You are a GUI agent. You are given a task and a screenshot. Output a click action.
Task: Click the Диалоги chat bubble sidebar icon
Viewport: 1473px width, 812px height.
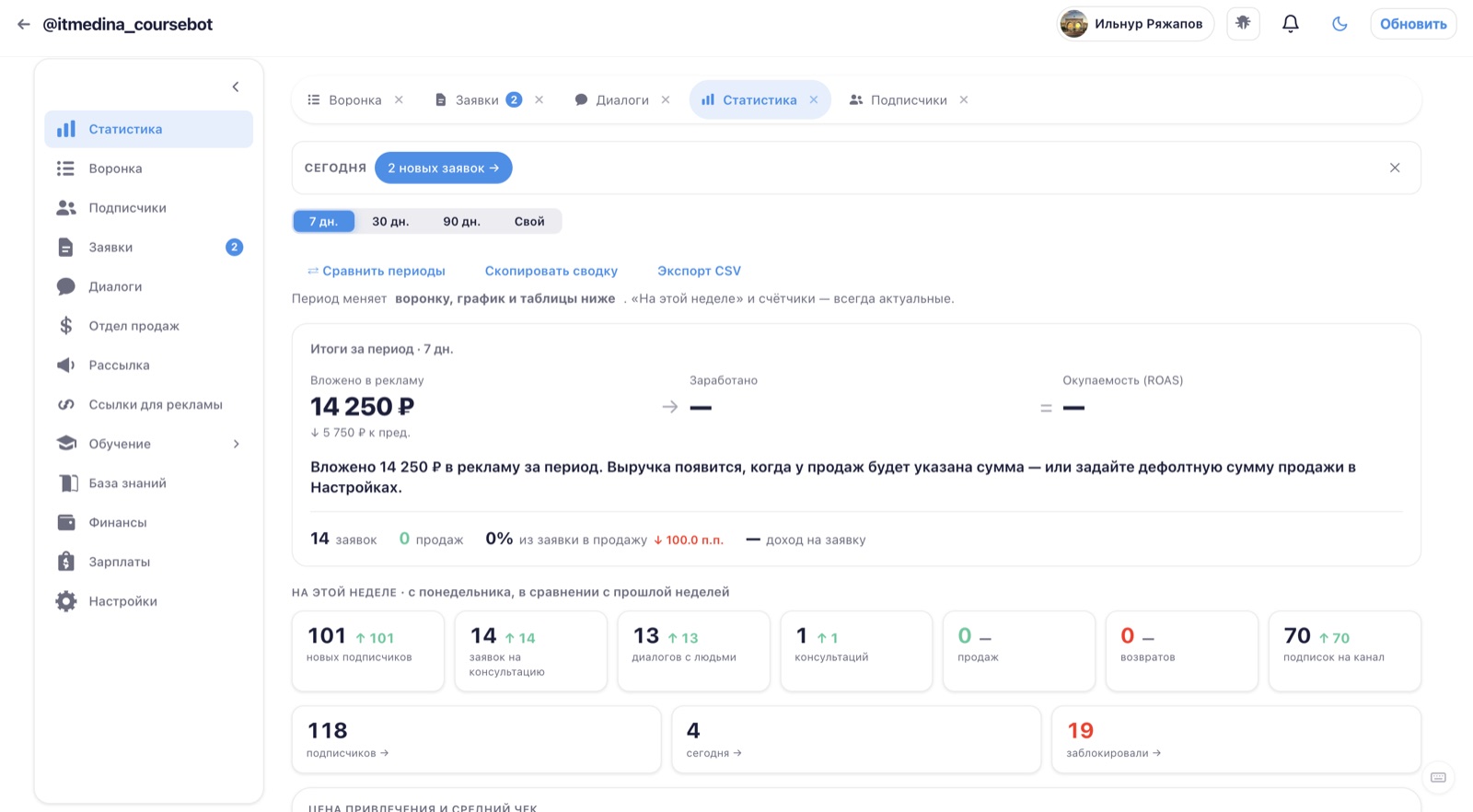pos(65,286)
